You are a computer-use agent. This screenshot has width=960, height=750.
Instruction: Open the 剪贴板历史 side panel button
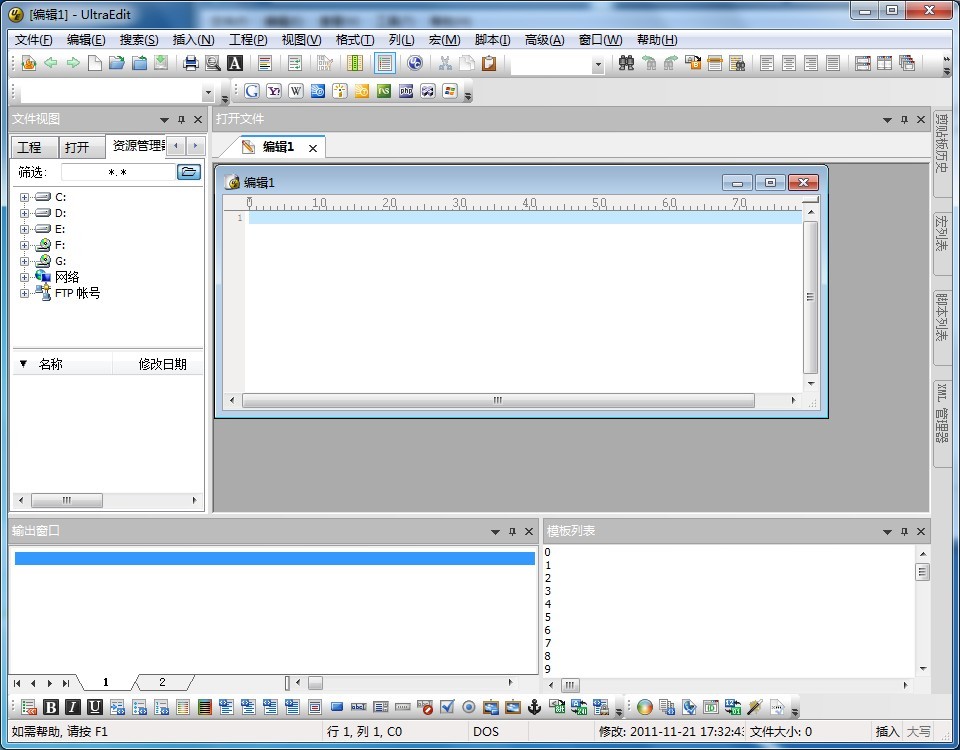tap(941, 143)
